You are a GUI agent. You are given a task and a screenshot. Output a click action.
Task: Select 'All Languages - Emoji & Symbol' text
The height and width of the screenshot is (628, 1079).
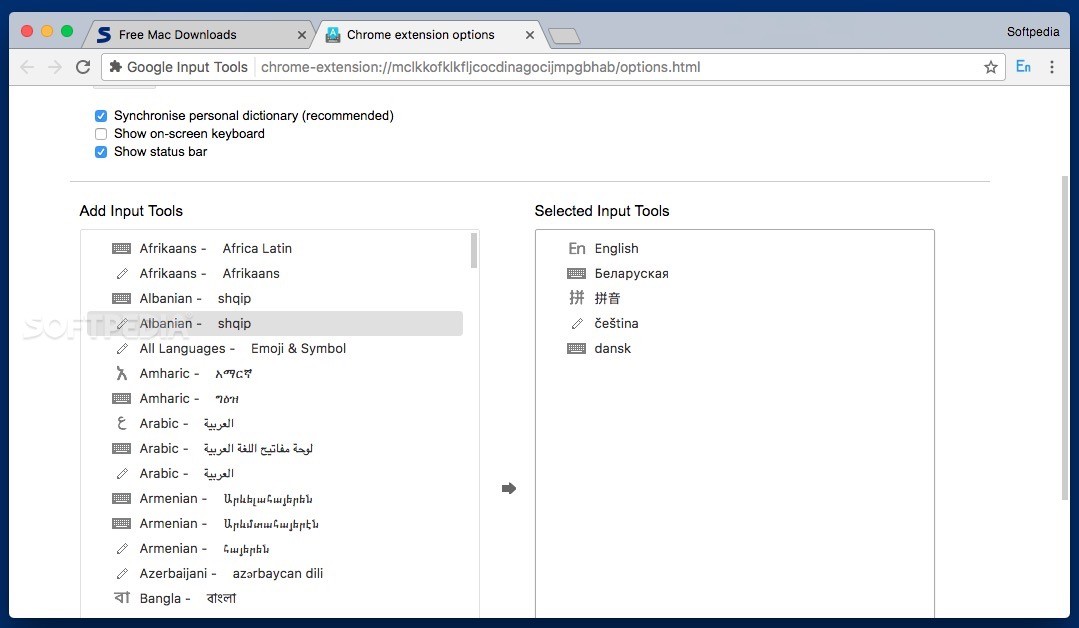242,349
